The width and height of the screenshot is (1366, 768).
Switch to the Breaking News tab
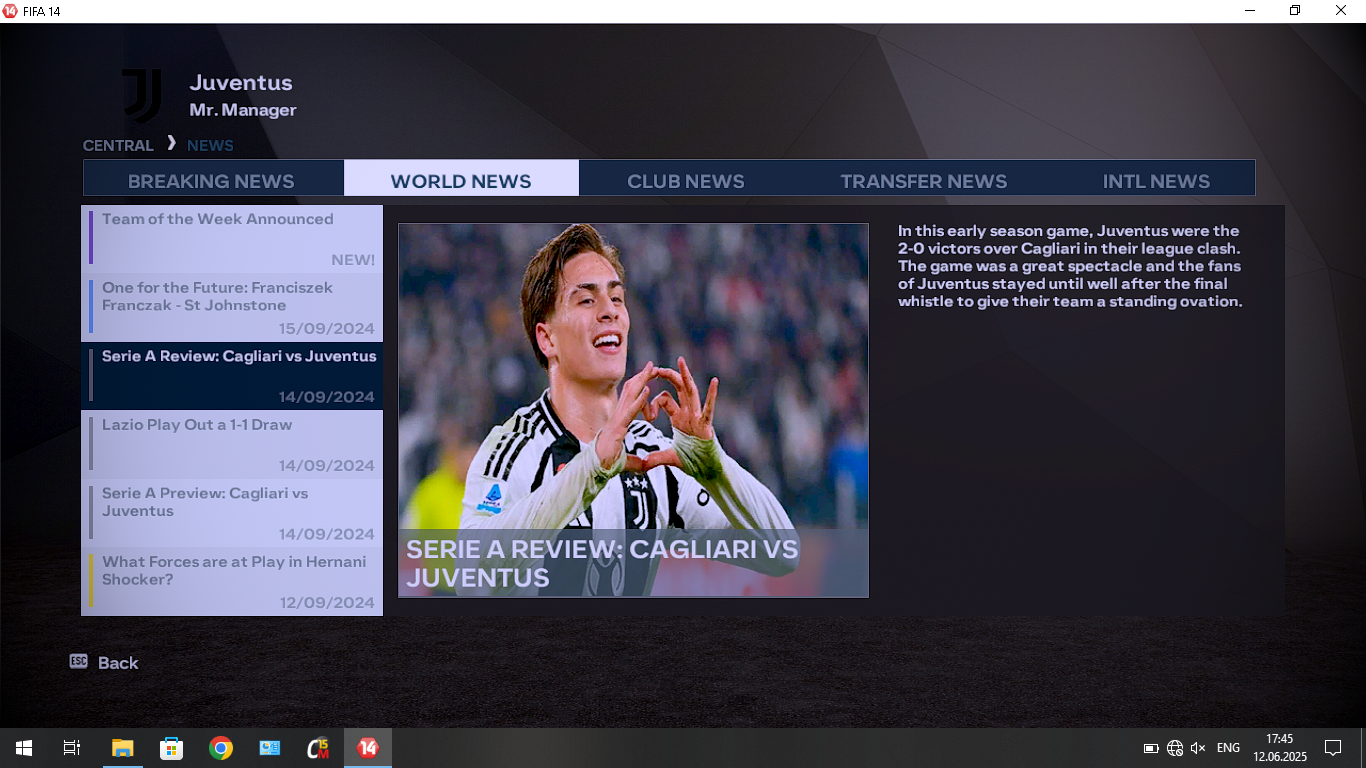click(213, 178)
